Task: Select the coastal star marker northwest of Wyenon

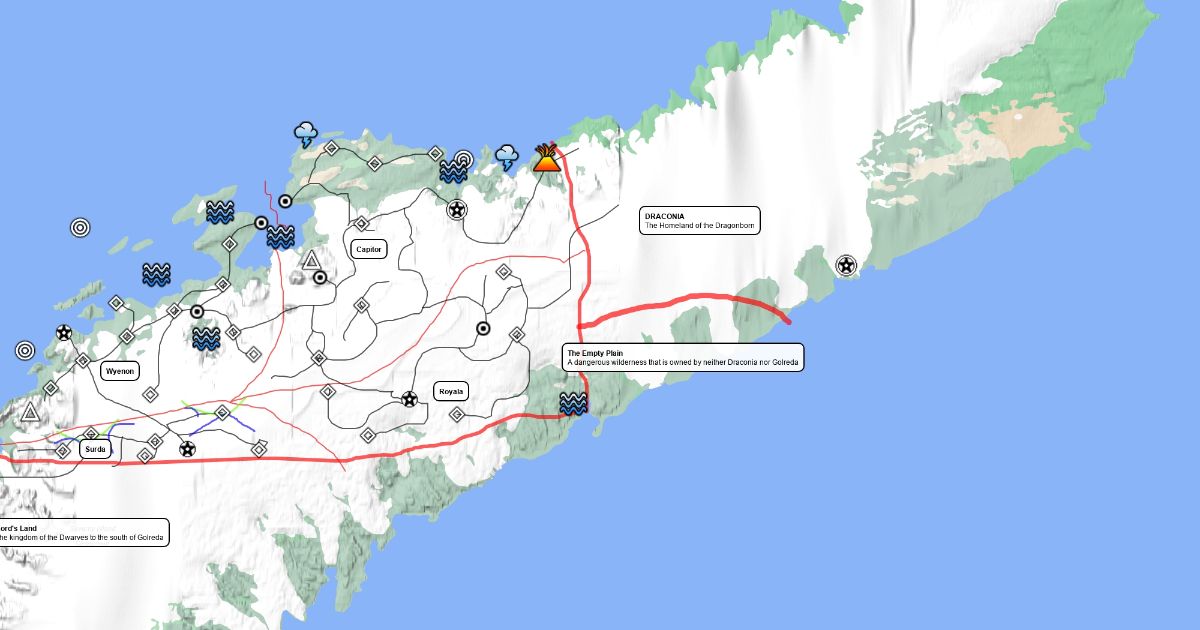Action: pyautogui.click(x=63, y=333)
